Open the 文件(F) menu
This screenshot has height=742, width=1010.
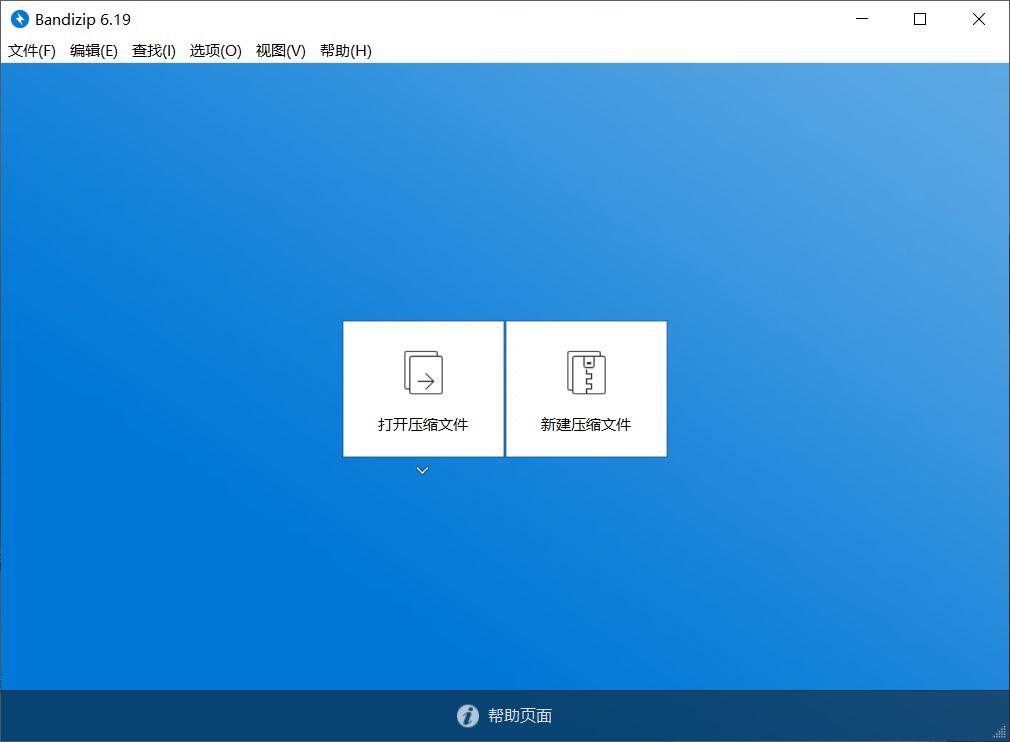tap(31, 50)
